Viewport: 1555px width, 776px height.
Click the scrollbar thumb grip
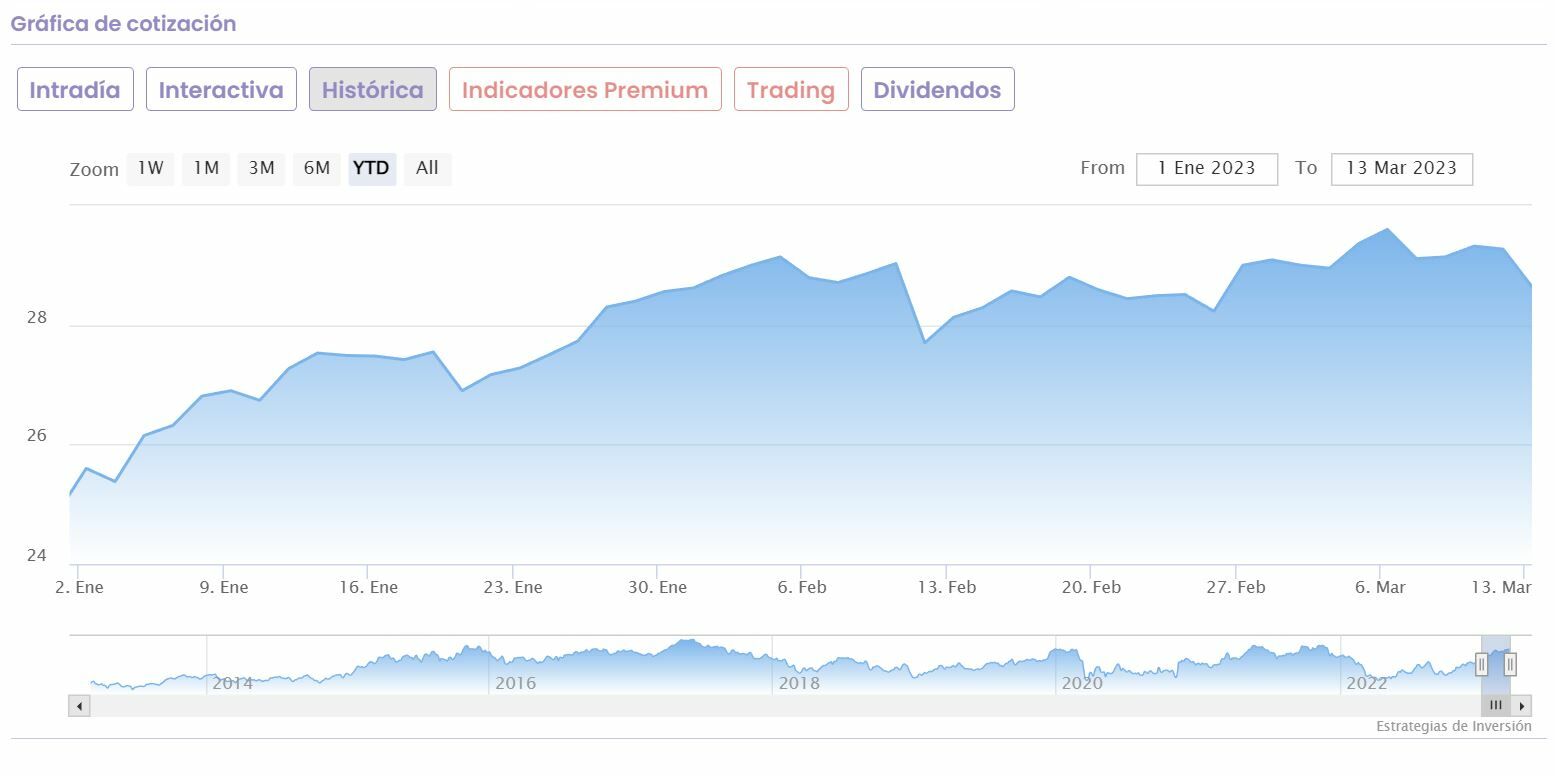coord(1496,706)
